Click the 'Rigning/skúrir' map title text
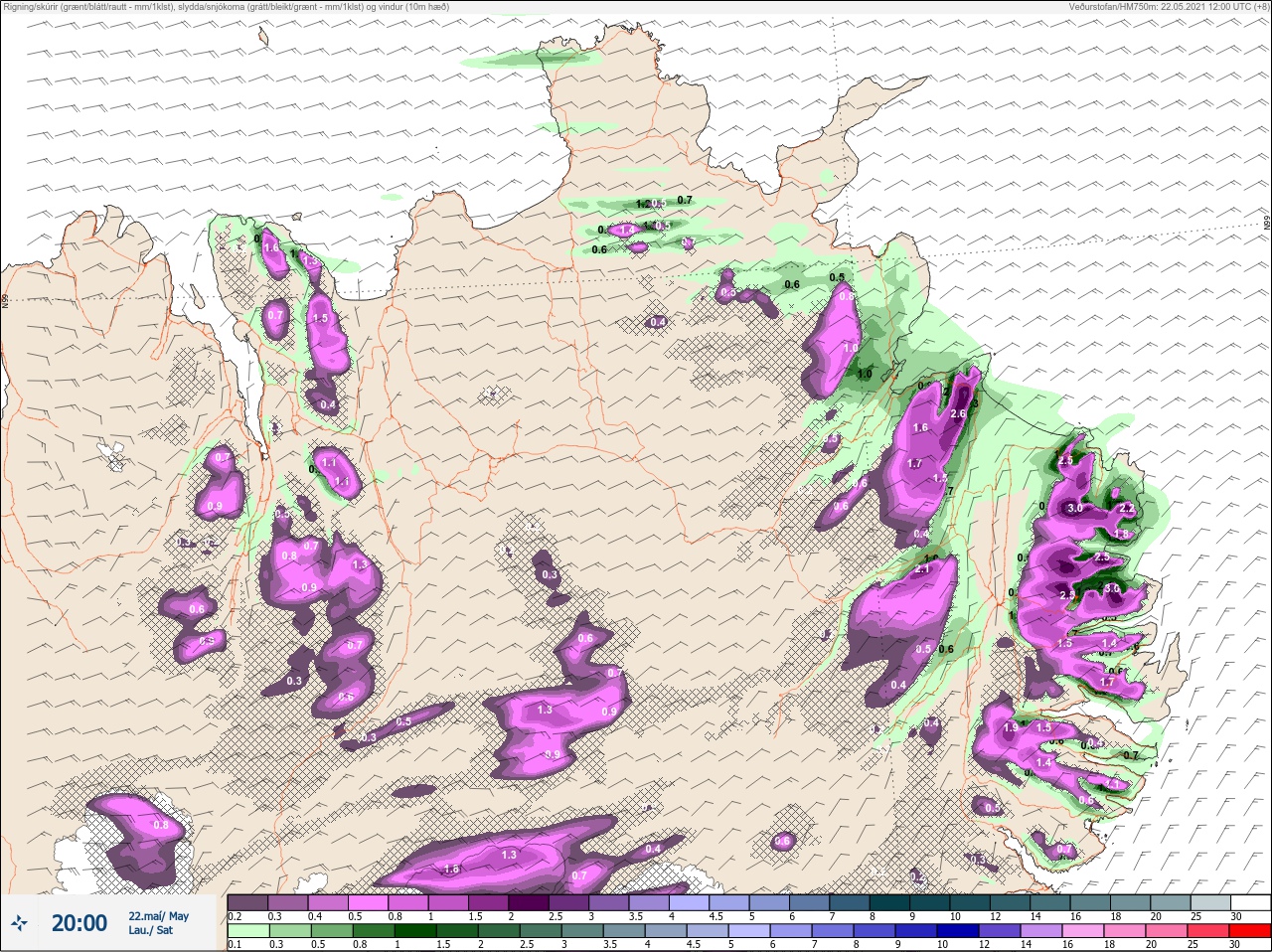Screen dimensions: 1272x952 click(33, 6)
